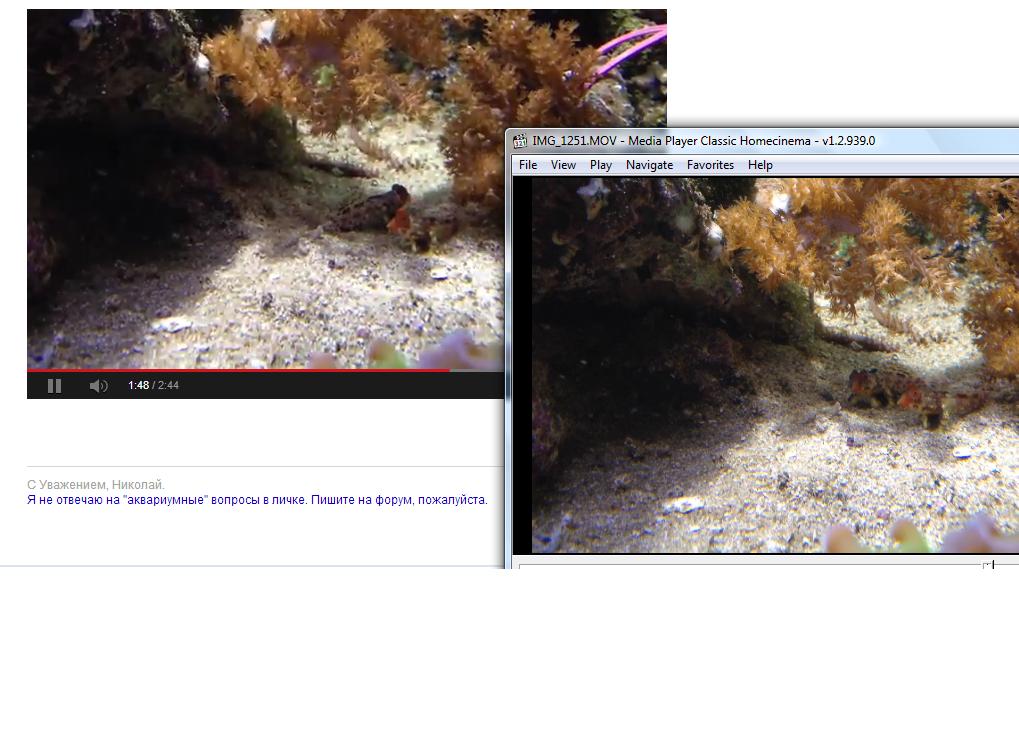
Task: Click the 'С Уважением, Николай.' text
Action: tap(96, 485)
